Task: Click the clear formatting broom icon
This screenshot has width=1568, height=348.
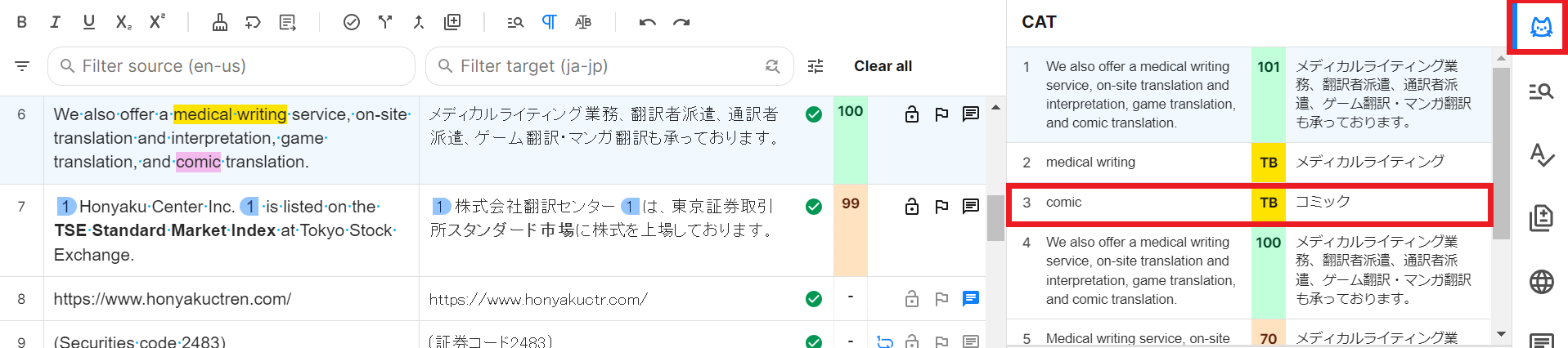Action: coord(220,22)
